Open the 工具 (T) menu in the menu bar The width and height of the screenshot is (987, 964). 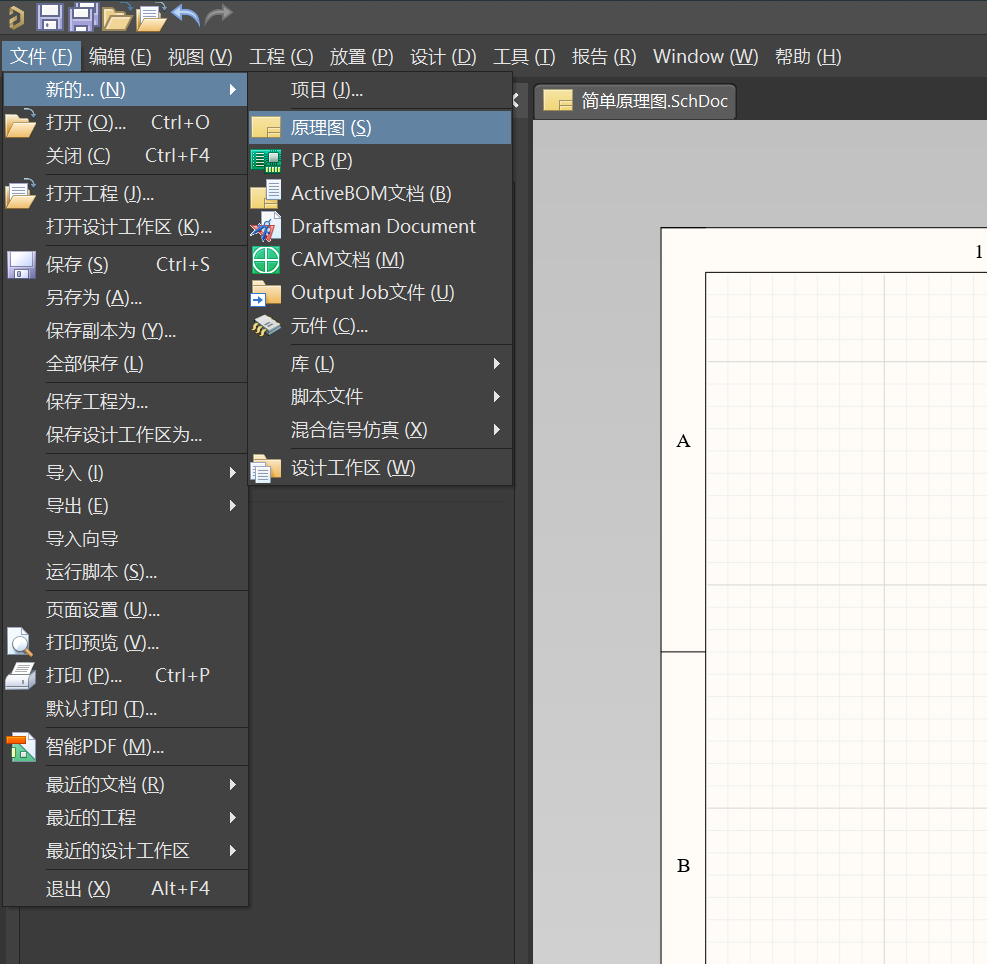point(524,57)
